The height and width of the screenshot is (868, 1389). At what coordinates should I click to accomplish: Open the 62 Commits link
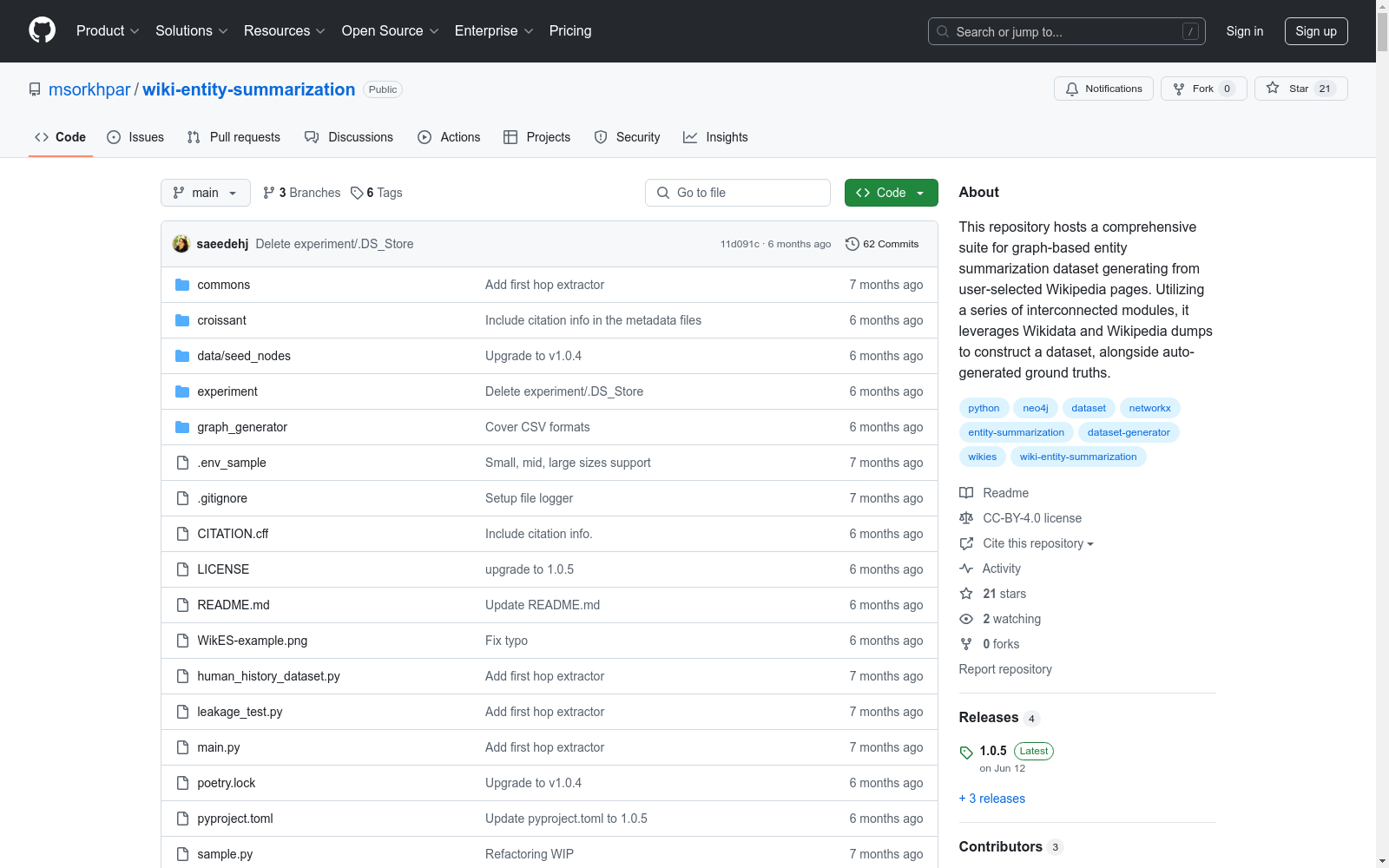[882, 244]
